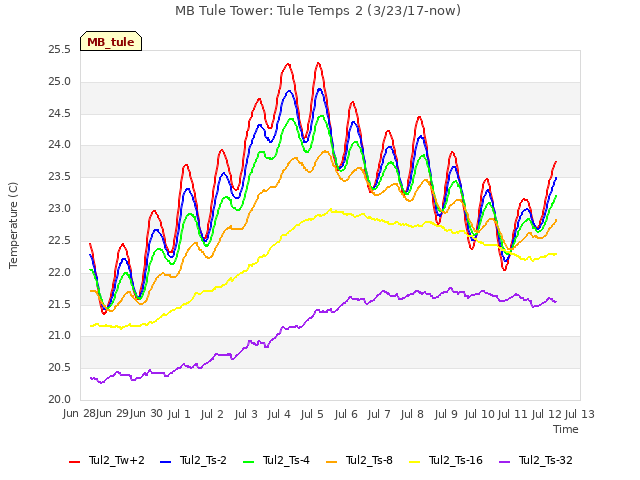Click the Tul2_Ts-32 legend label

(x=546, y=460)
